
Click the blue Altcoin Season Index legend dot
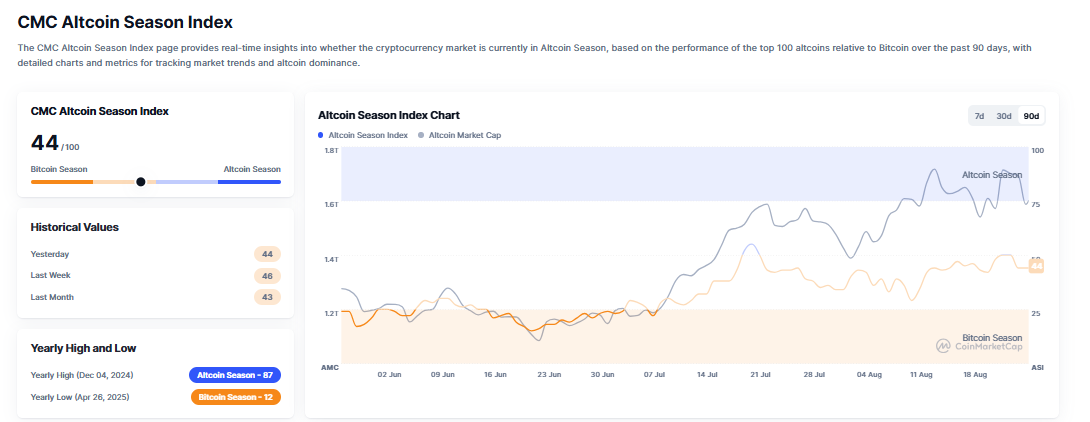pos(321,135)
